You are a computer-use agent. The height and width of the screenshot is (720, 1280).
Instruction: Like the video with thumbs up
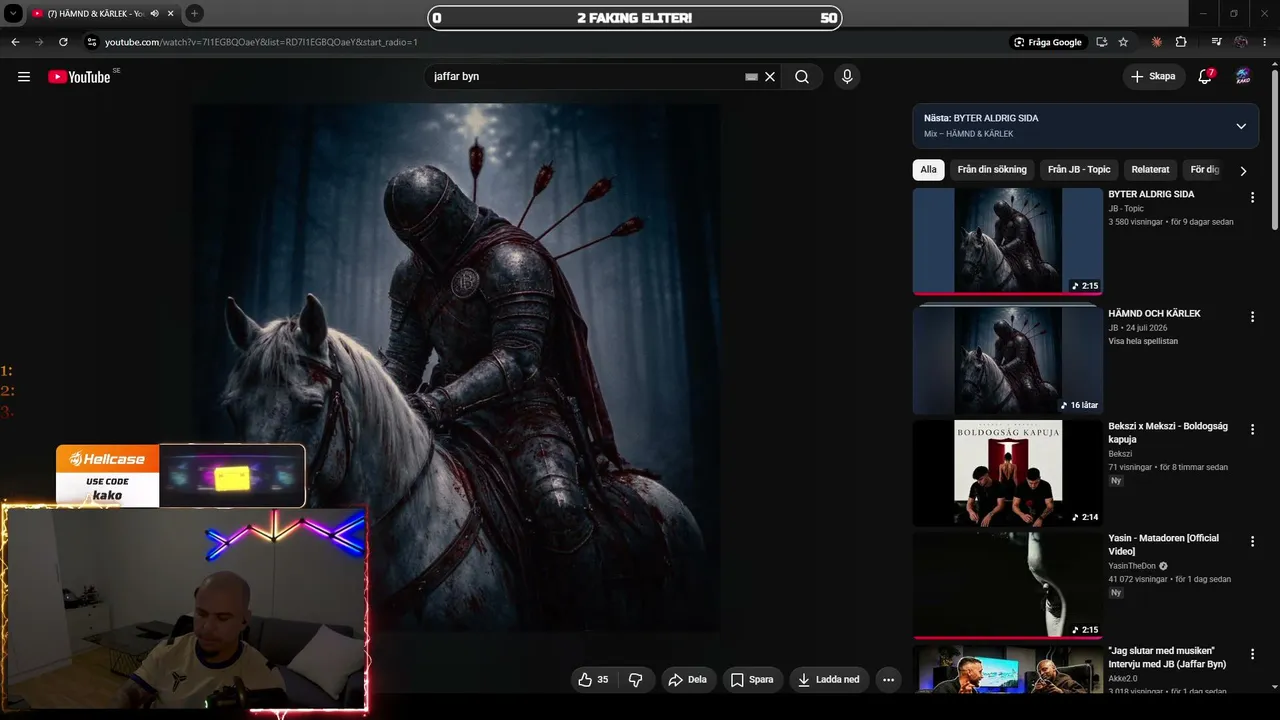pos(593,680)
